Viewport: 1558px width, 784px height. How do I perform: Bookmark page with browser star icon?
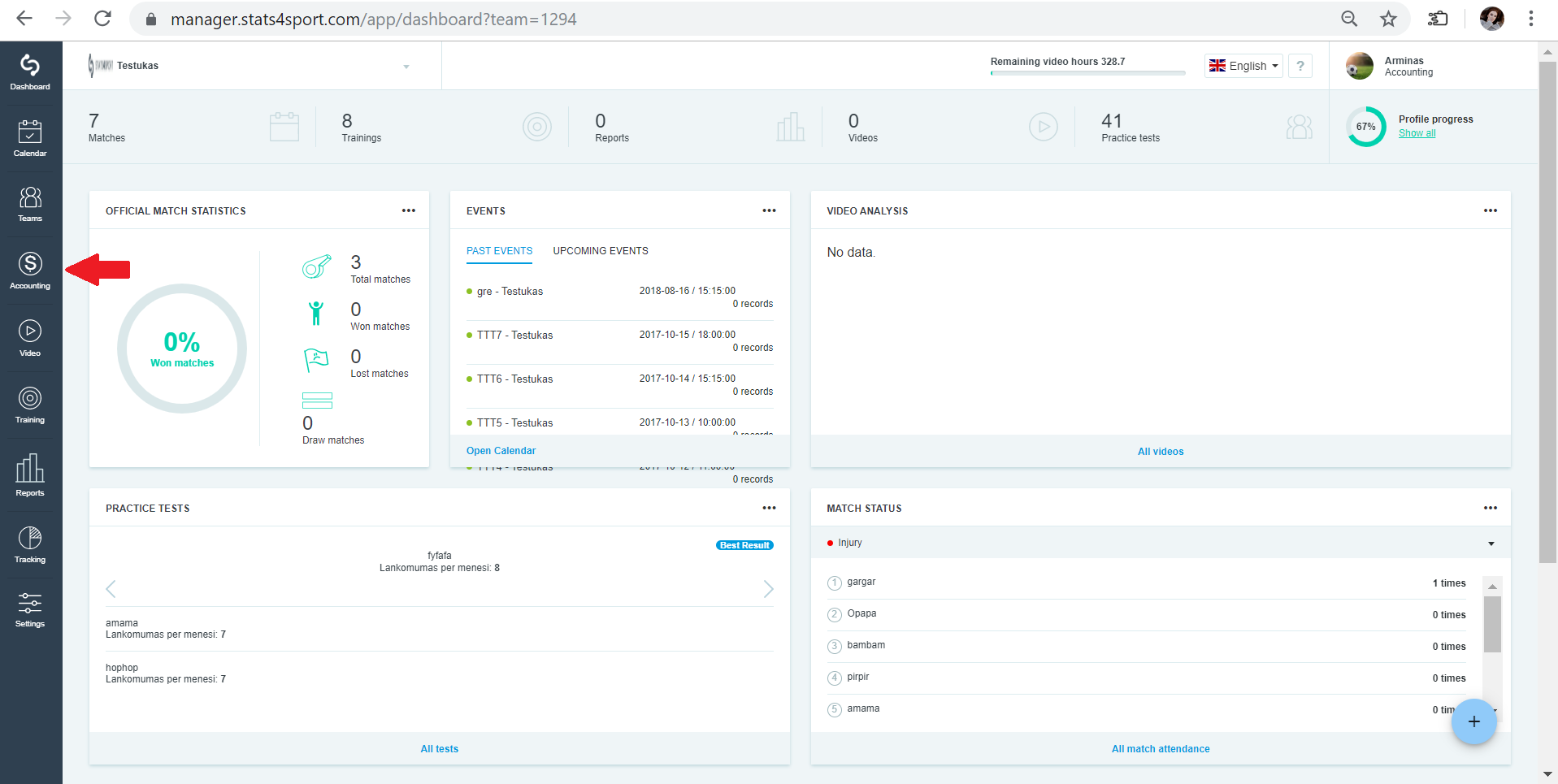point(1388,19)
